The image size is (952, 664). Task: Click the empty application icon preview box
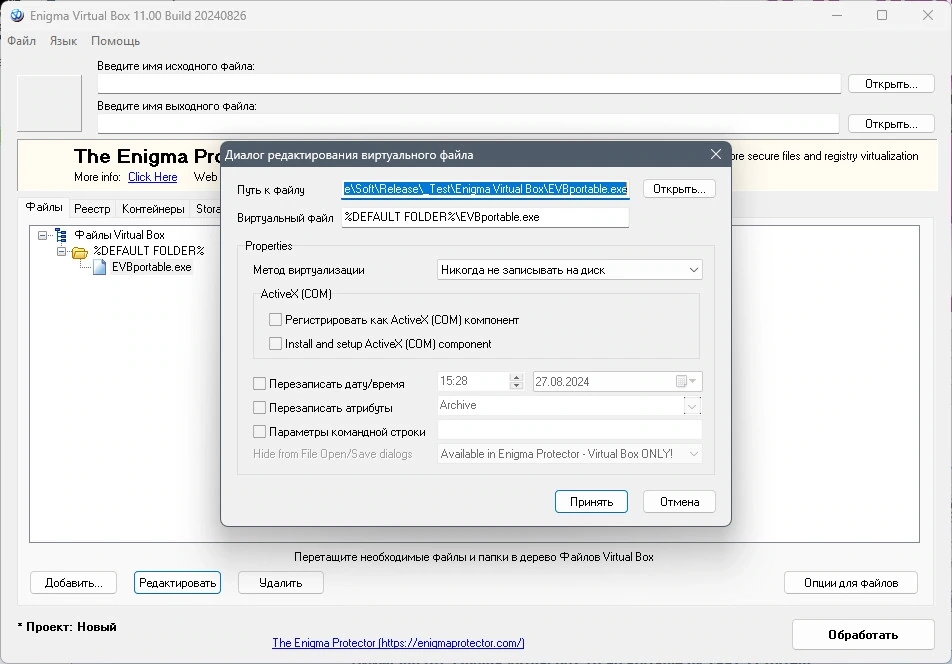click(49, 103)
